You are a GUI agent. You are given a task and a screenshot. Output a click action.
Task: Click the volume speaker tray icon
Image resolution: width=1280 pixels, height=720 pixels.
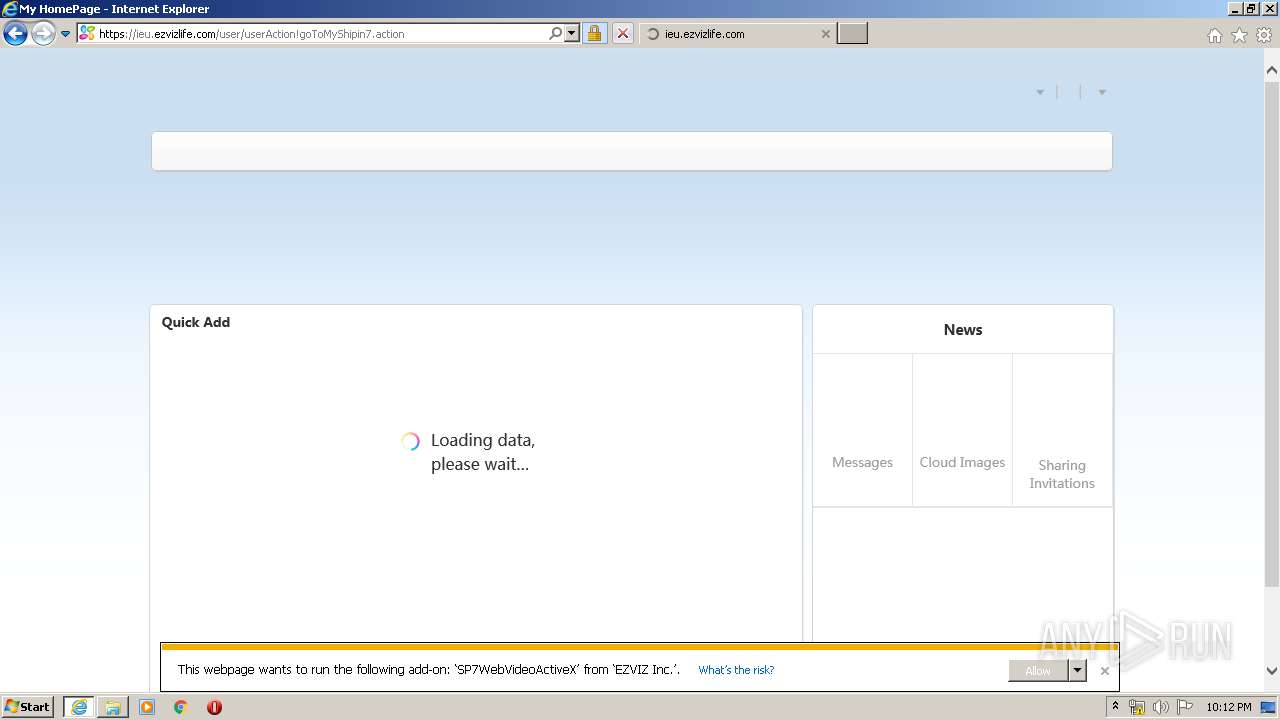pos(1160,707)
